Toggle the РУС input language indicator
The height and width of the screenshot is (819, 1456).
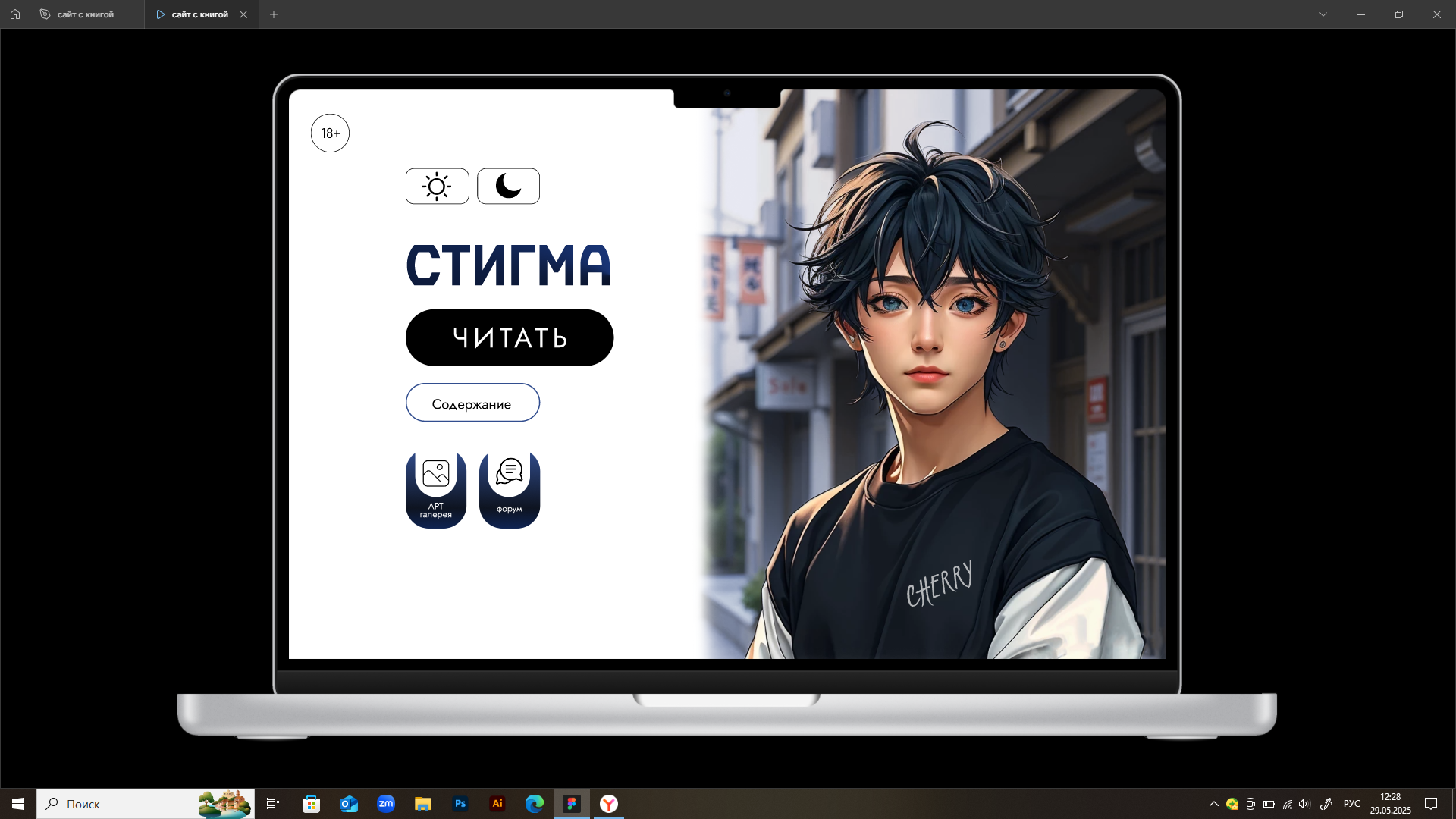(x=1351, y=804)
